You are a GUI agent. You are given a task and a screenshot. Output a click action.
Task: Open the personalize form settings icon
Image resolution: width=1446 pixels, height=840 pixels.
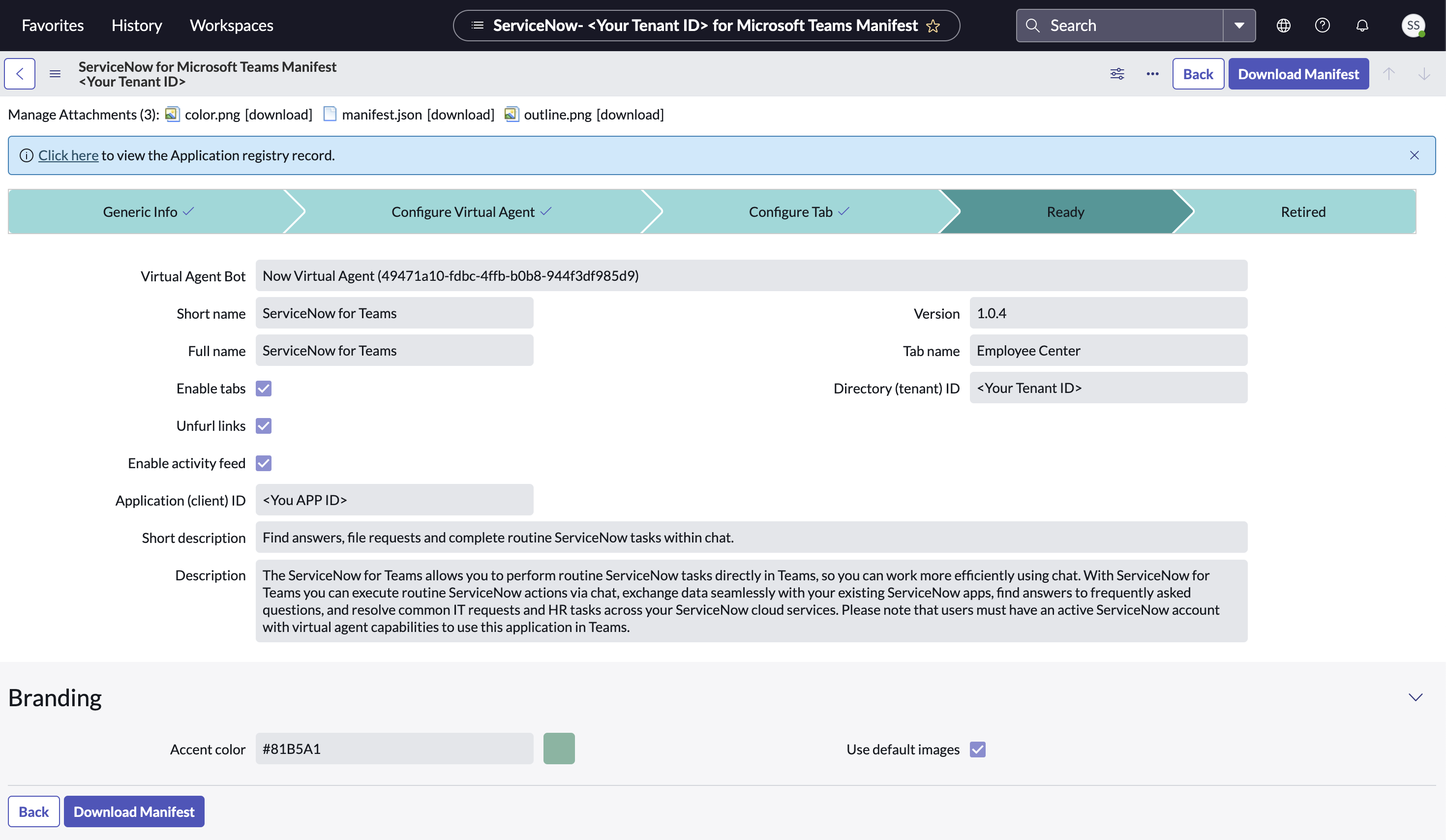tap(1116, 73)
